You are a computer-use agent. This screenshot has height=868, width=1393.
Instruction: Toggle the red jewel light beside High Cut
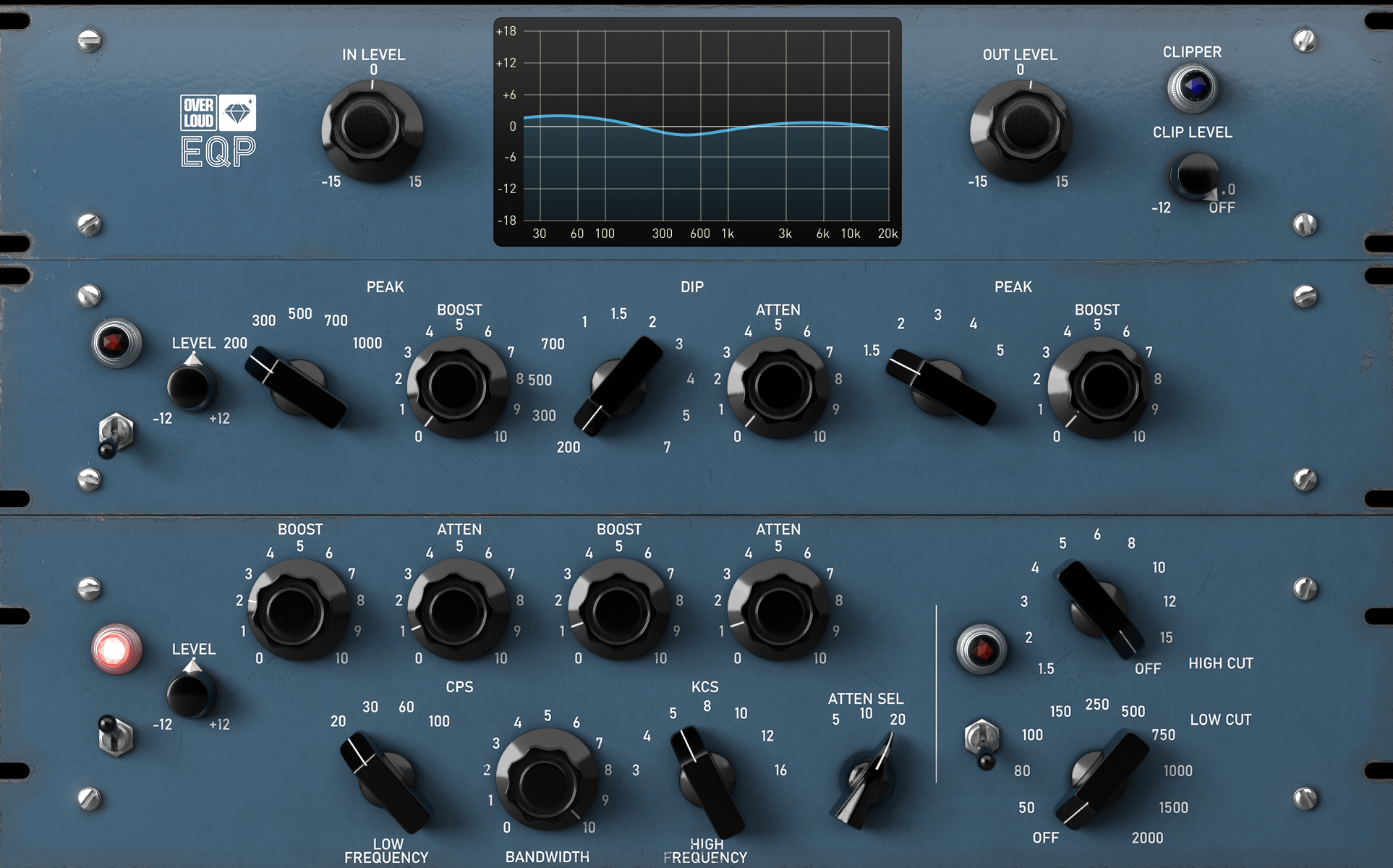(x=981, y=650)
